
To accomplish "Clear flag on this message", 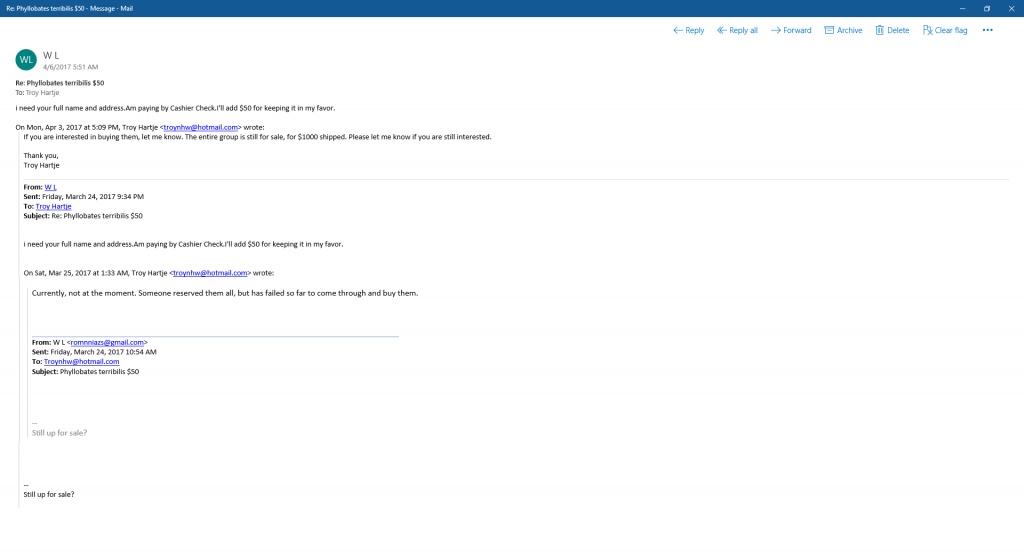I will (945, 30).
